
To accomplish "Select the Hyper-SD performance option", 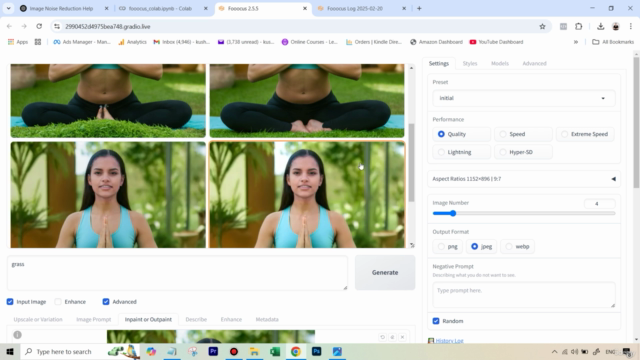I will (523, 152).
